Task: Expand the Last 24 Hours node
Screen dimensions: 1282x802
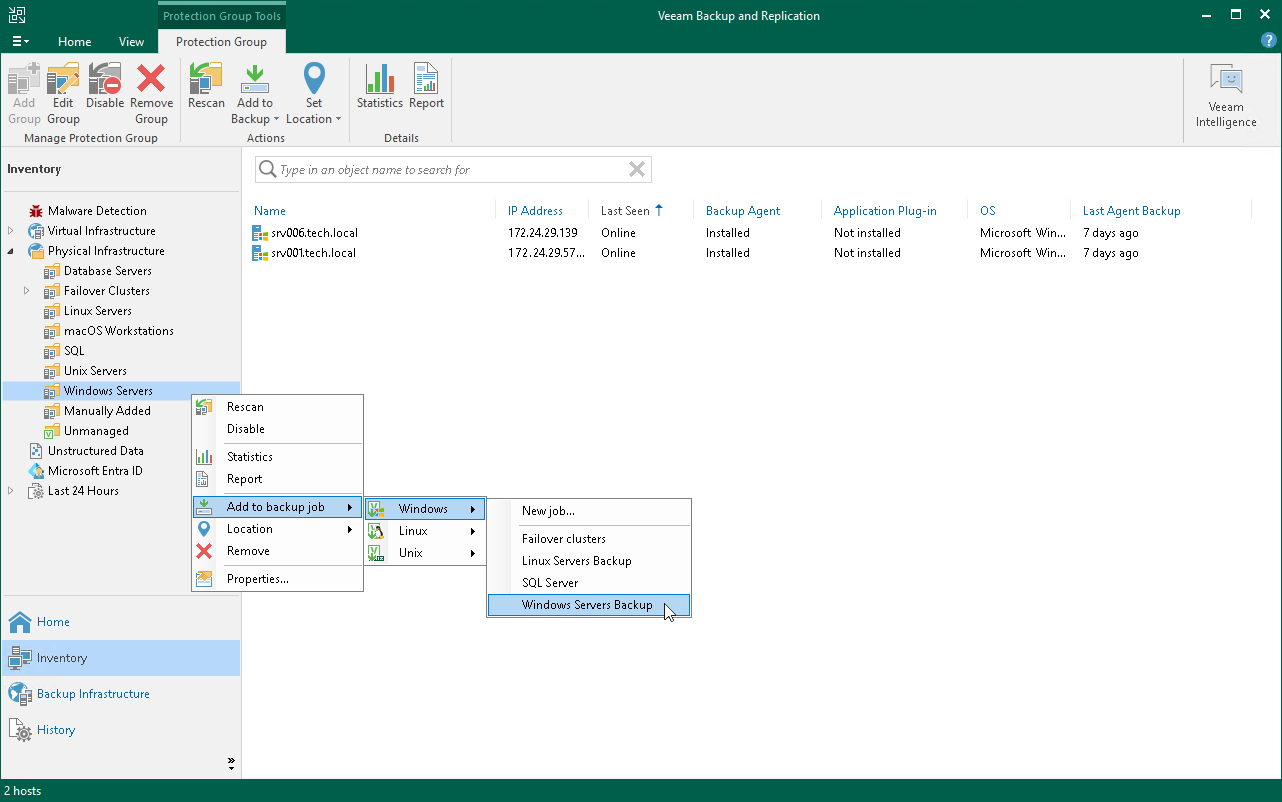Action: (x=11, y=491)
